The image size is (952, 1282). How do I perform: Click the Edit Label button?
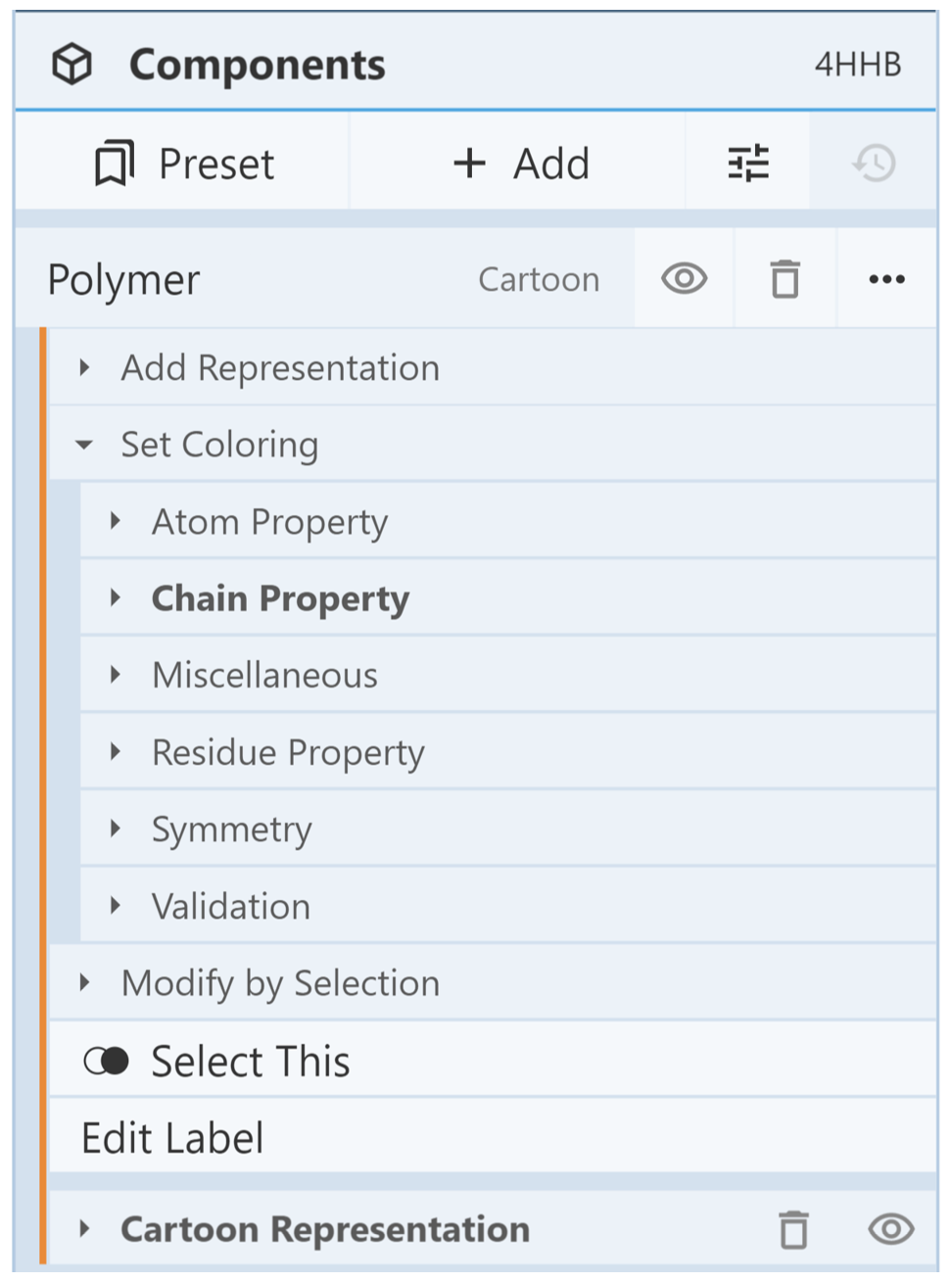coord(172,1138)
